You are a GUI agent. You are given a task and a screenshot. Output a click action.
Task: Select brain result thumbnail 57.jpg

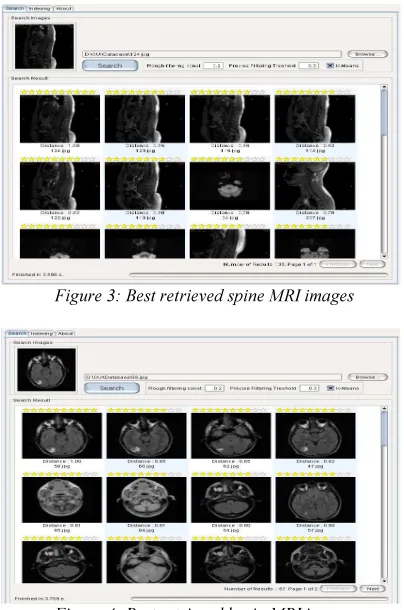[316, 500]
